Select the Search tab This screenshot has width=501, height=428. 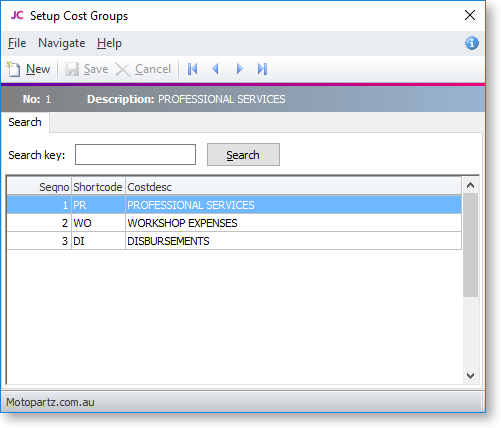coord(25,122)
